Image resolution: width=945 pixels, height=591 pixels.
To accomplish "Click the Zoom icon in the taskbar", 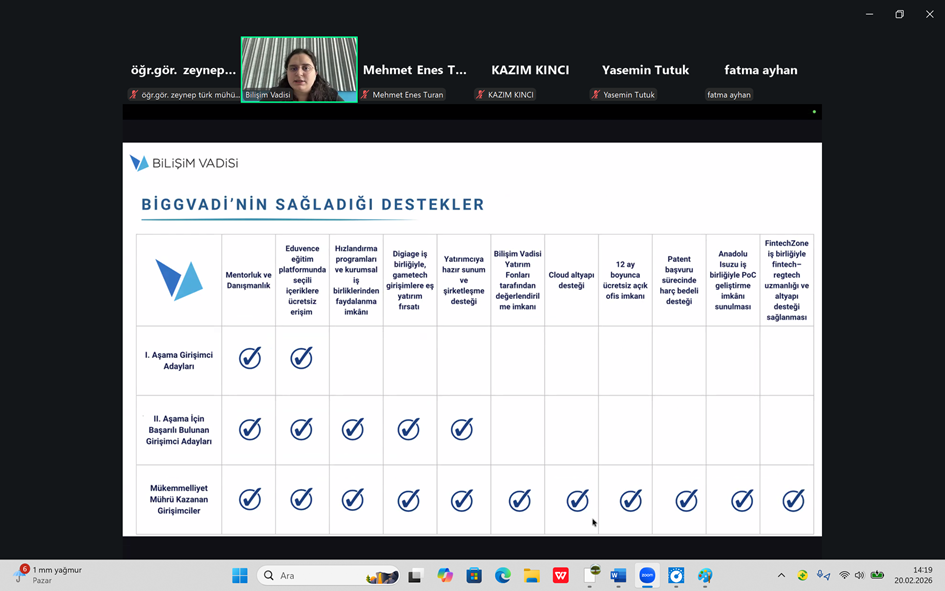I will 647,575.
